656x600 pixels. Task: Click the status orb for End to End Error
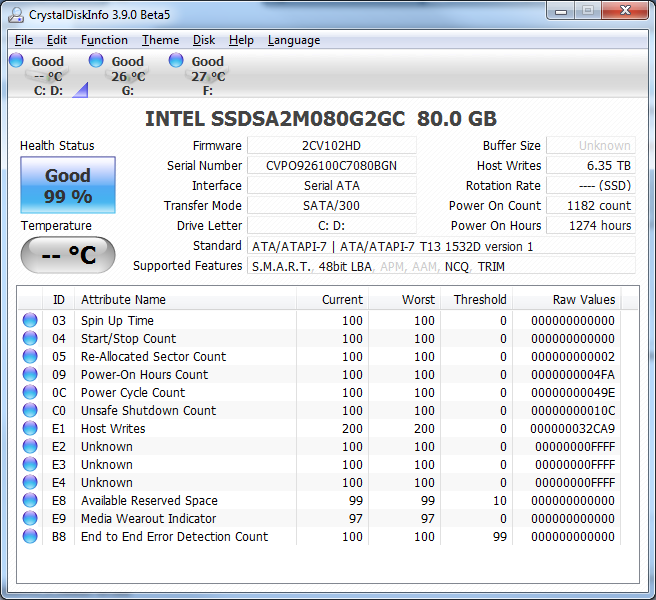[30, 536]
